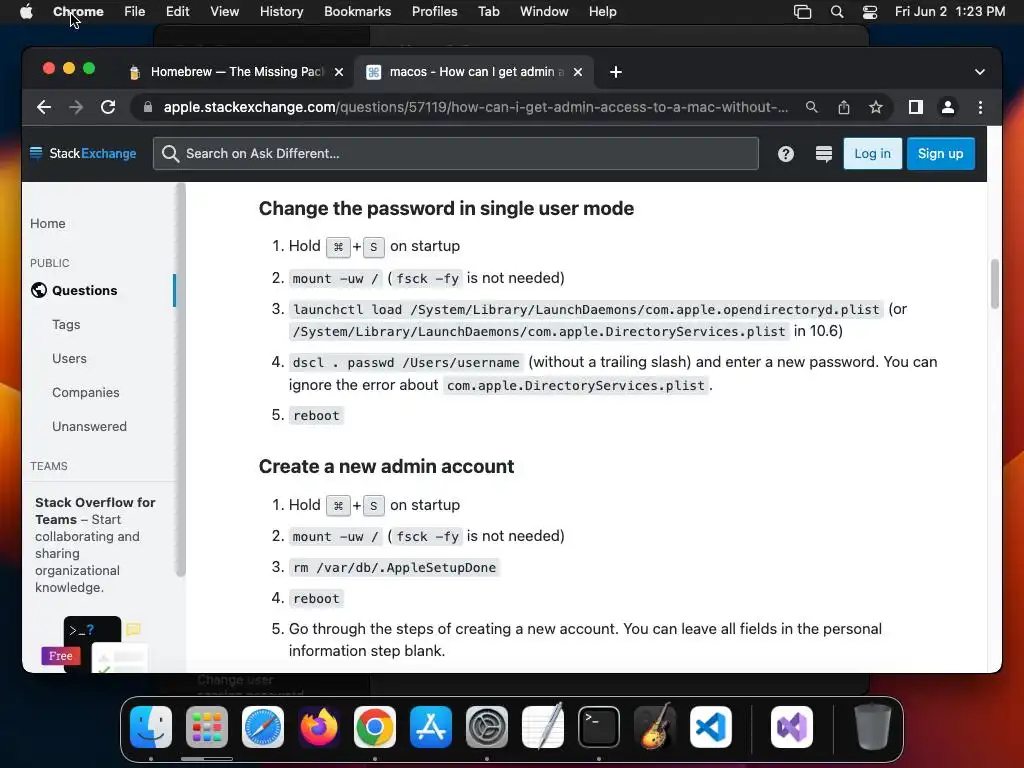This screenshot has height=768, width=1024.
Task: Click the lock icon in address bar
Action: point(148,107)
